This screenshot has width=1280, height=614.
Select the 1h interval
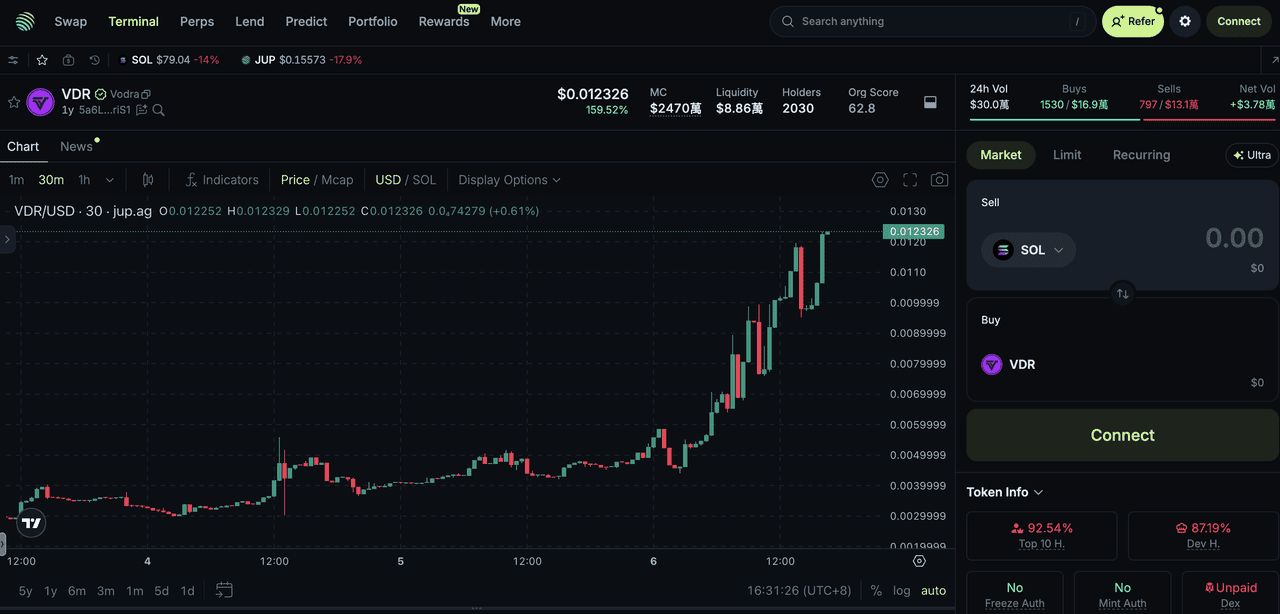tap(84, 180)
